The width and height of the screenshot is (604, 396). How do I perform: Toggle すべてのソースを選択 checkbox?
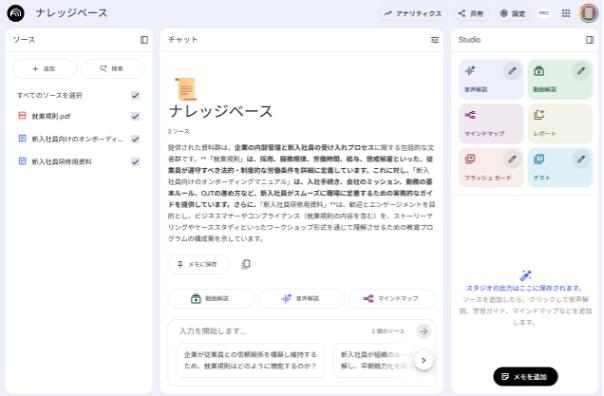(135, 95)
